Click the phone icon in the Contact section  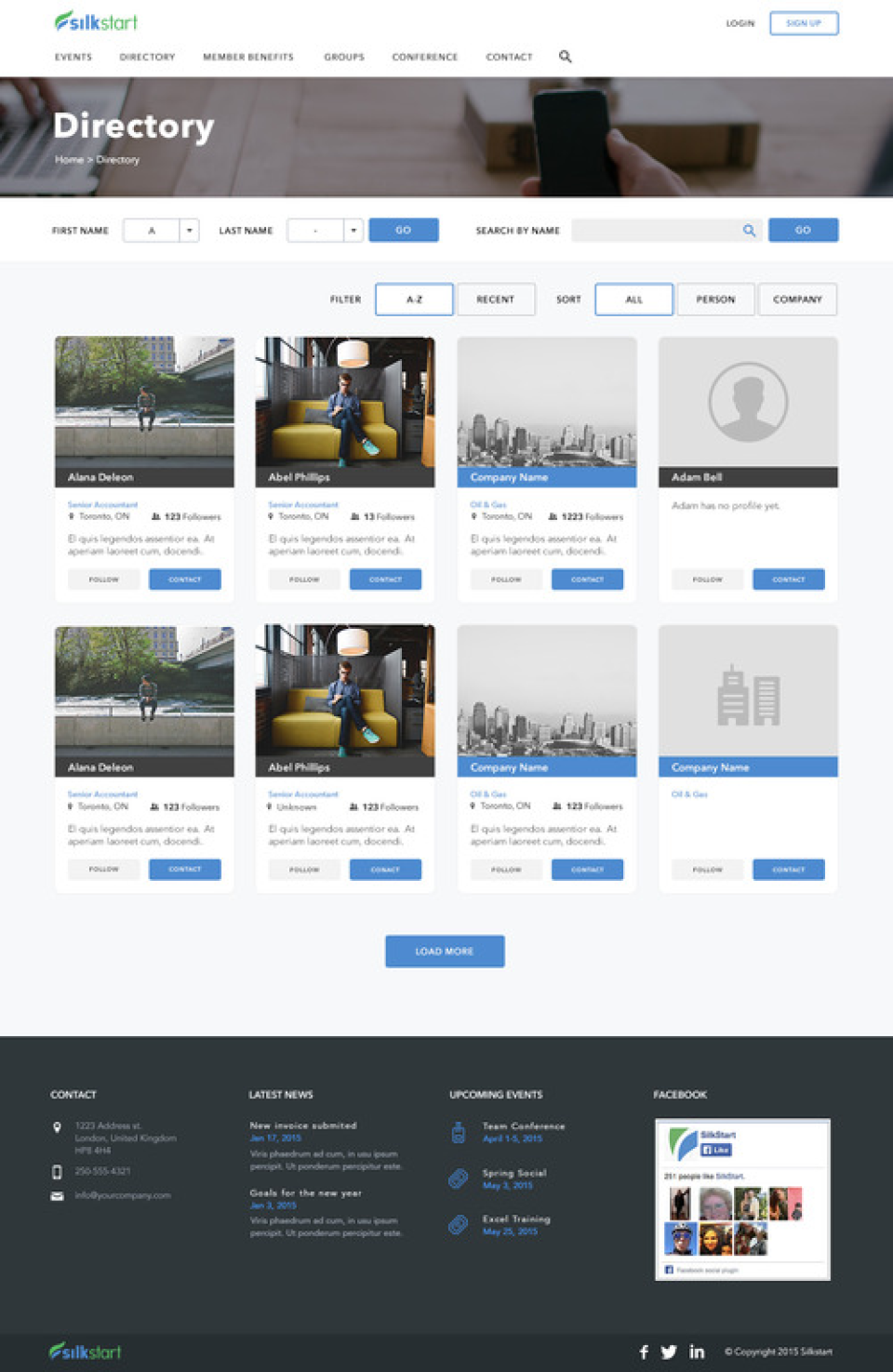pos(57,1172)
